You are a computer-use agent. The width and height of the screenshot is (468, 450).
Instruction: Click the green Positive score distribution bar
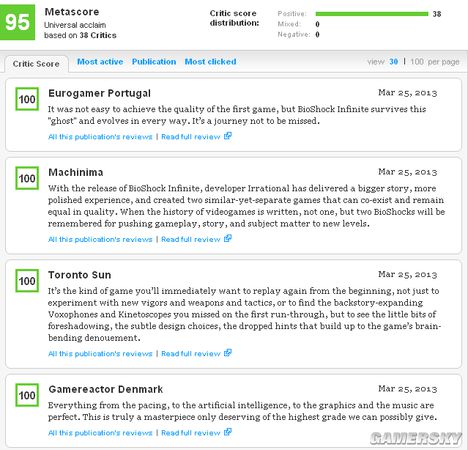pyautogui.click(x=372, y=14)
